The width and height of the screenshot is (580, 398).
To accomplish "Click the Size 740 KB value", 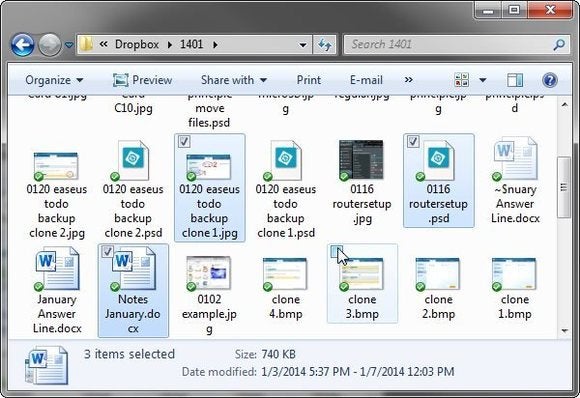I will pyautogui.click(x=278, y=354).
